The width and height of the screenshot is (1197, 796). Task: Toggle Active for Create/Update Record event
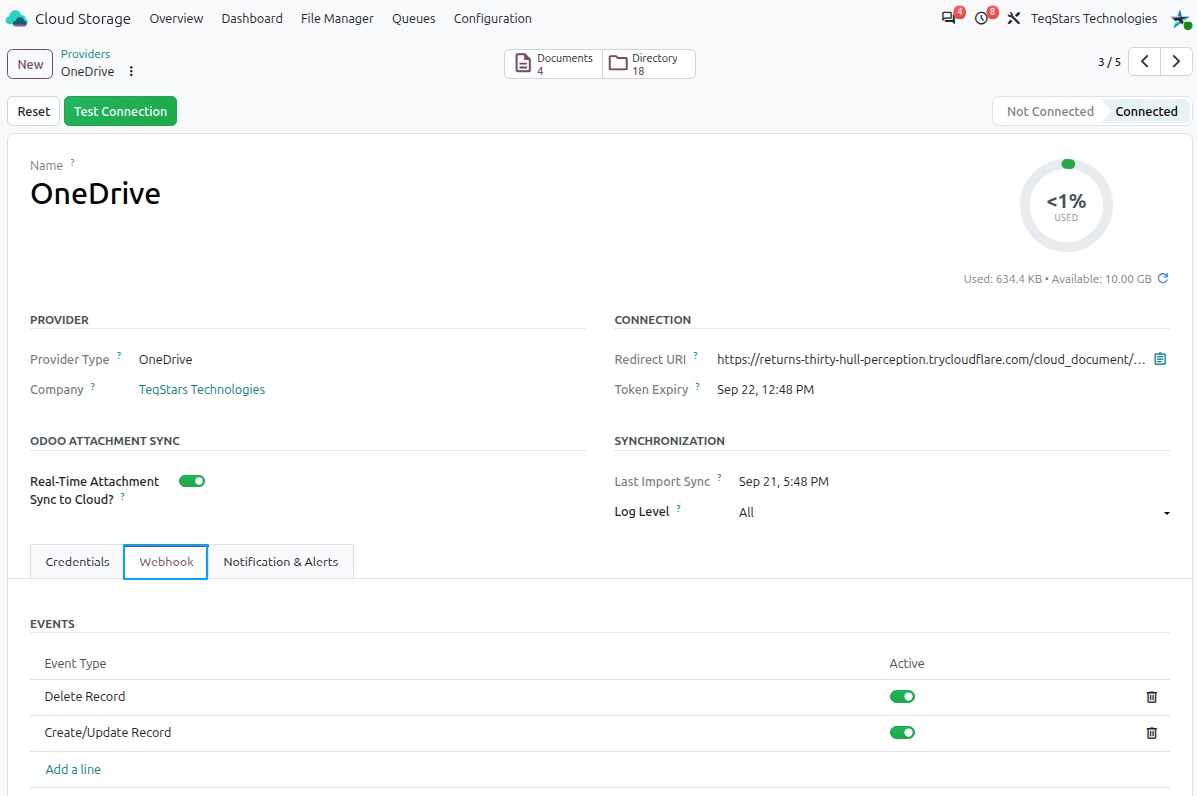(x=902, y=733)
